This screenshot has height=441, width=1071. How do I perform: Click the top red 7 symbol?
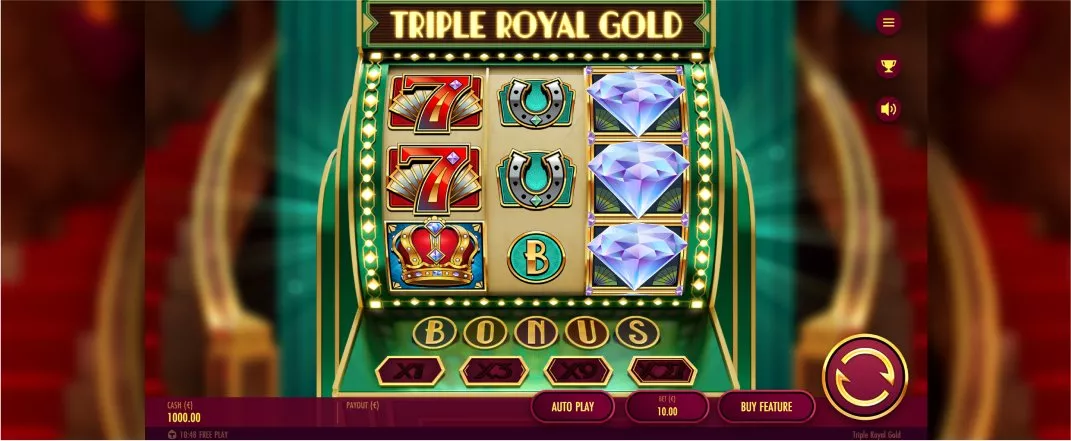435,102
